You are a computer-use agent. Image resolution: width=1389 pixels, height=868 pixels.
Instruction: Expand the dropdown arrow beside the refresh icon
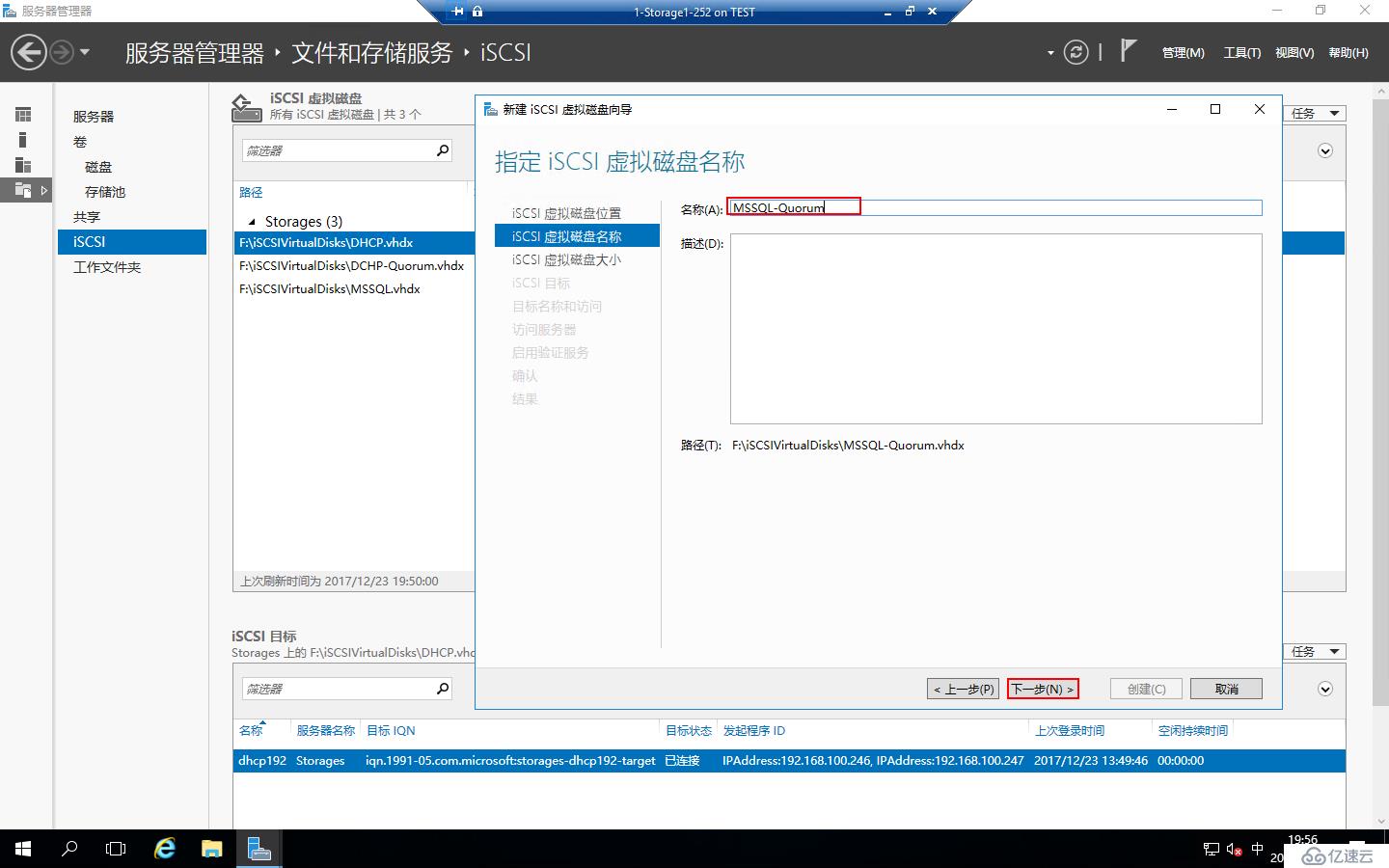pyautogui.click(x=1050, y=53)
